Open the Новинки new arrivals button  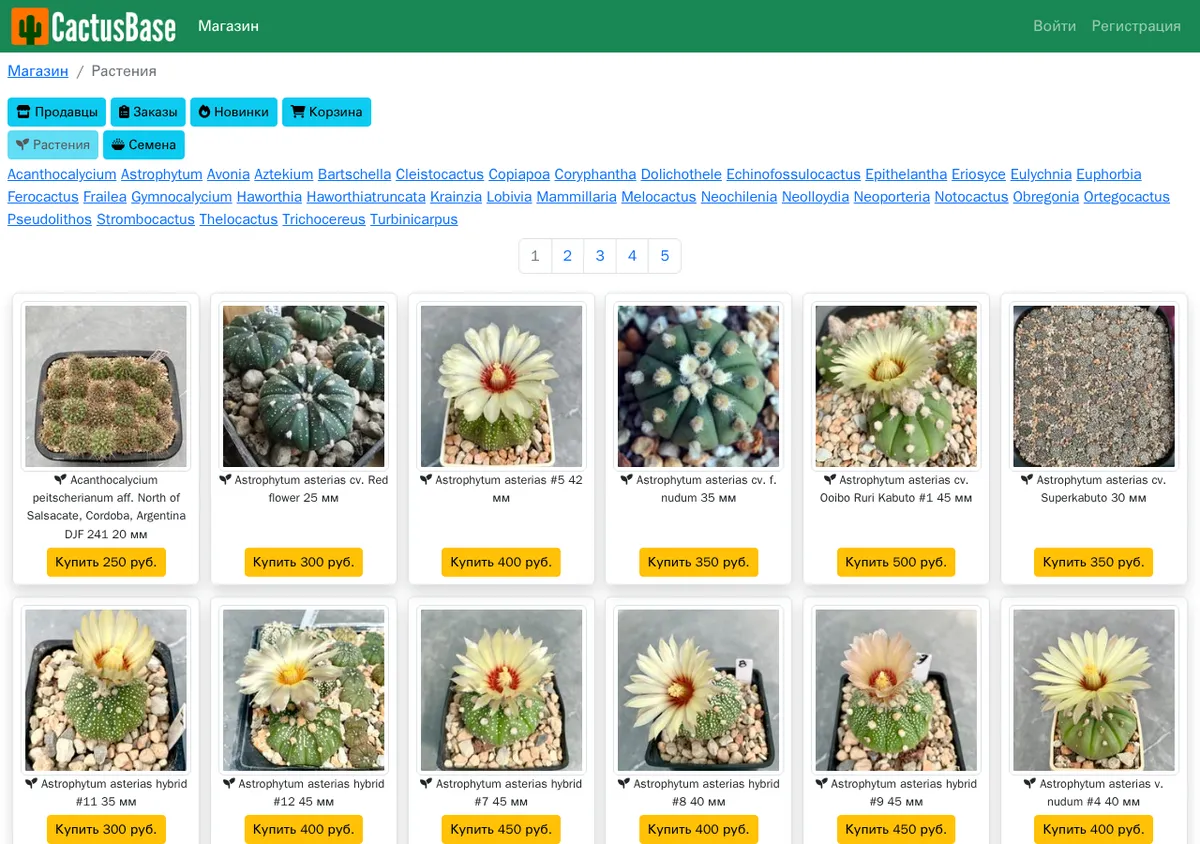[234, 112]
